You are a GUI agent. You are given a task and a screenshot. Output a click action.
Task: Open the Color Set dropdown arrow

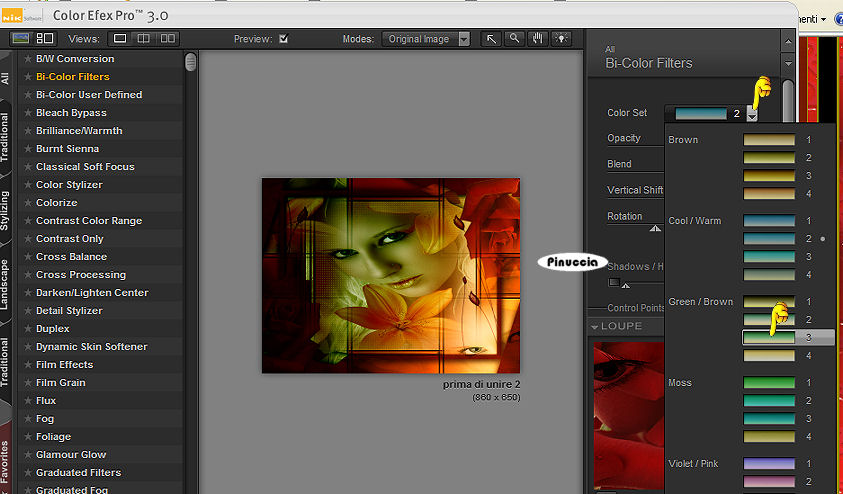(x=752, y=114)
